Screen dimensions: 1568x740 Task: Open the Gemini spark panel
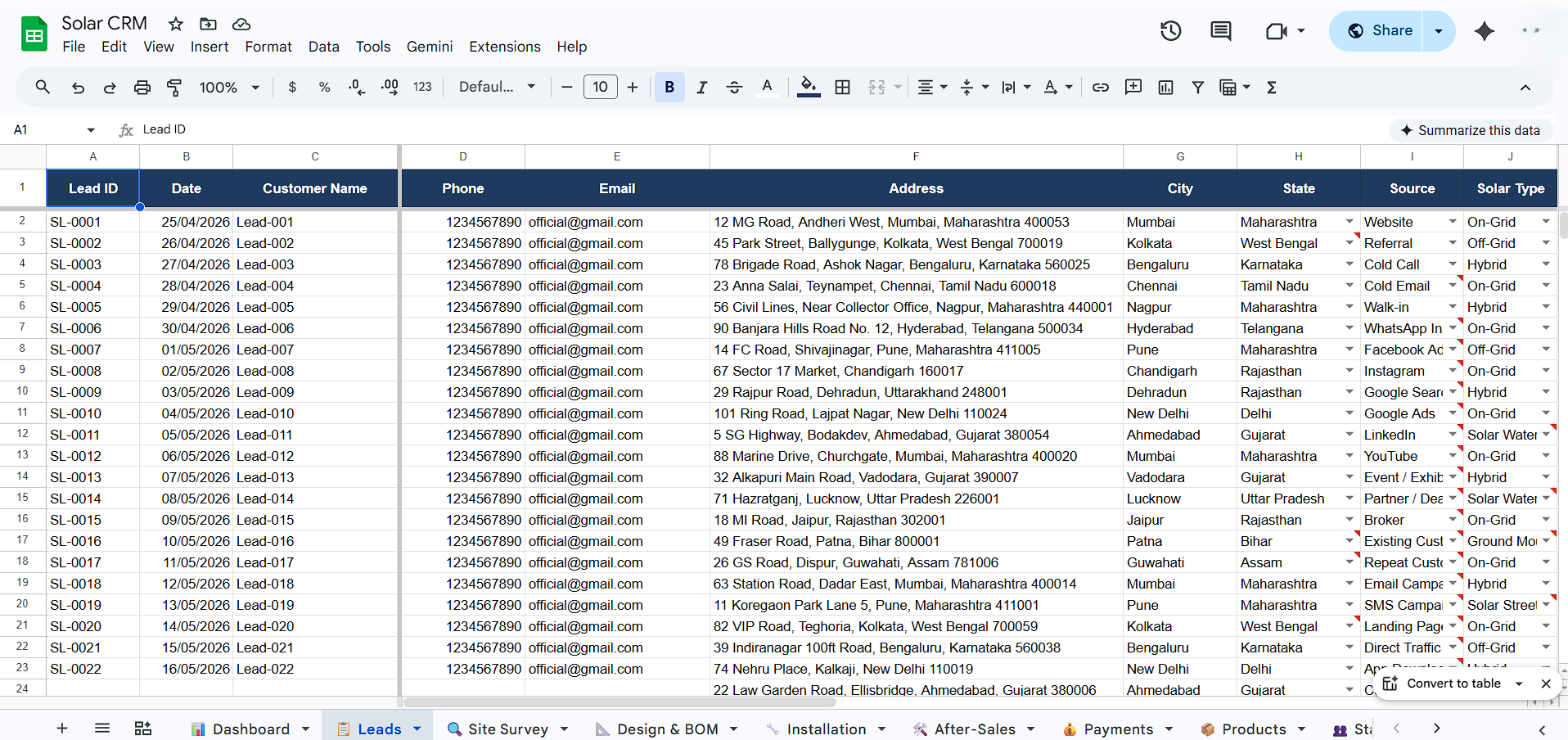[x=1484, y=31]
